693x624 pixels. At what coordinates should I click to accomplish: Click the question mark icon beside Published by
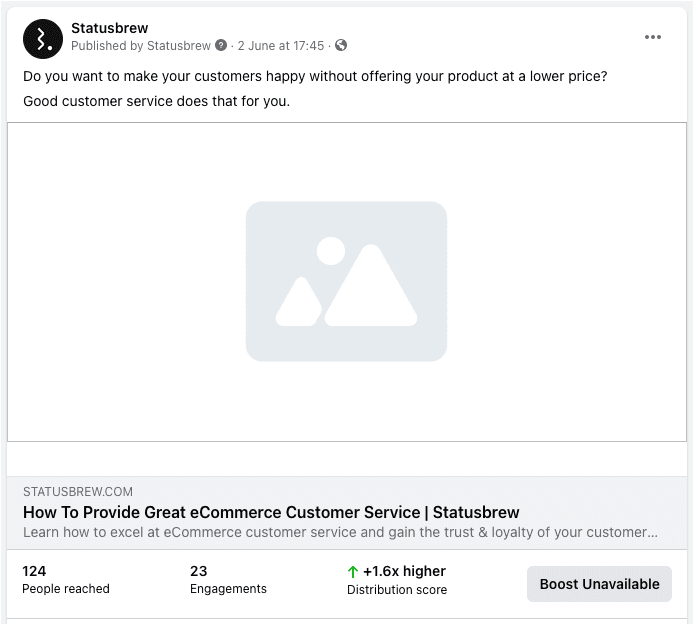point(221,46)
